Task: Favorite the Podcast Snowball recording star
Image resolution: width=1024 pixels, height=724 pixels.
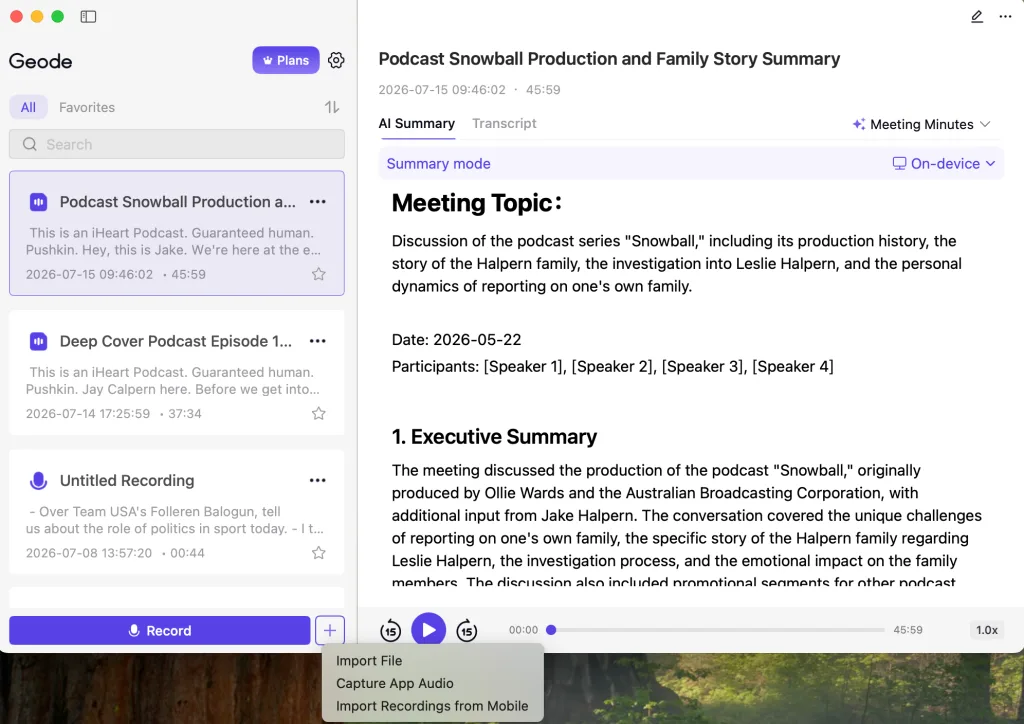Action: click(318, 274)
